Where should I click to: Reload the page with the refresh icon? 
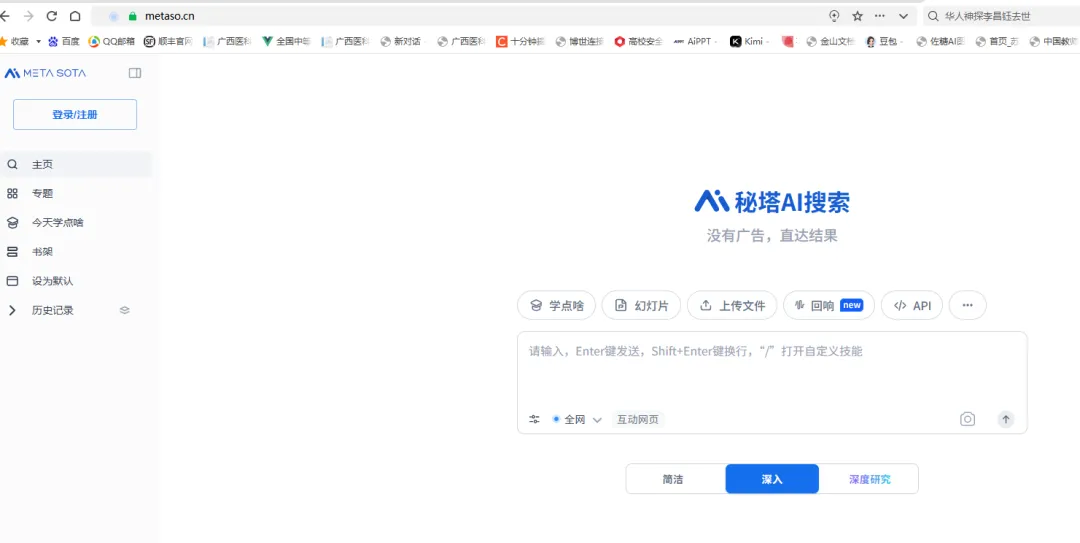pos(52,16)
